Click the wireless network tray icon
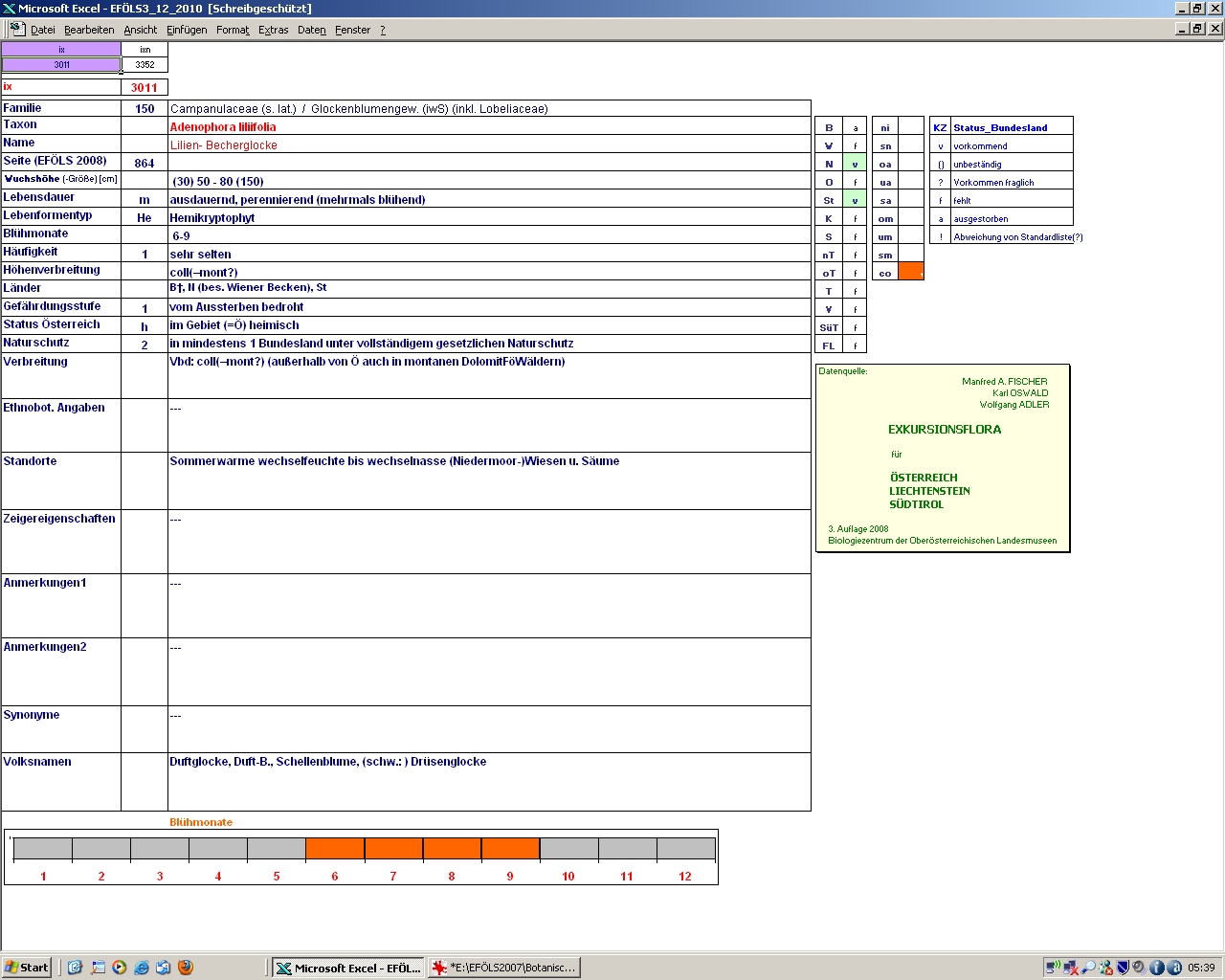Image resolution: width=1225 pixels, height=980 pixels. pyautogui.click(x=1053, y=968)
